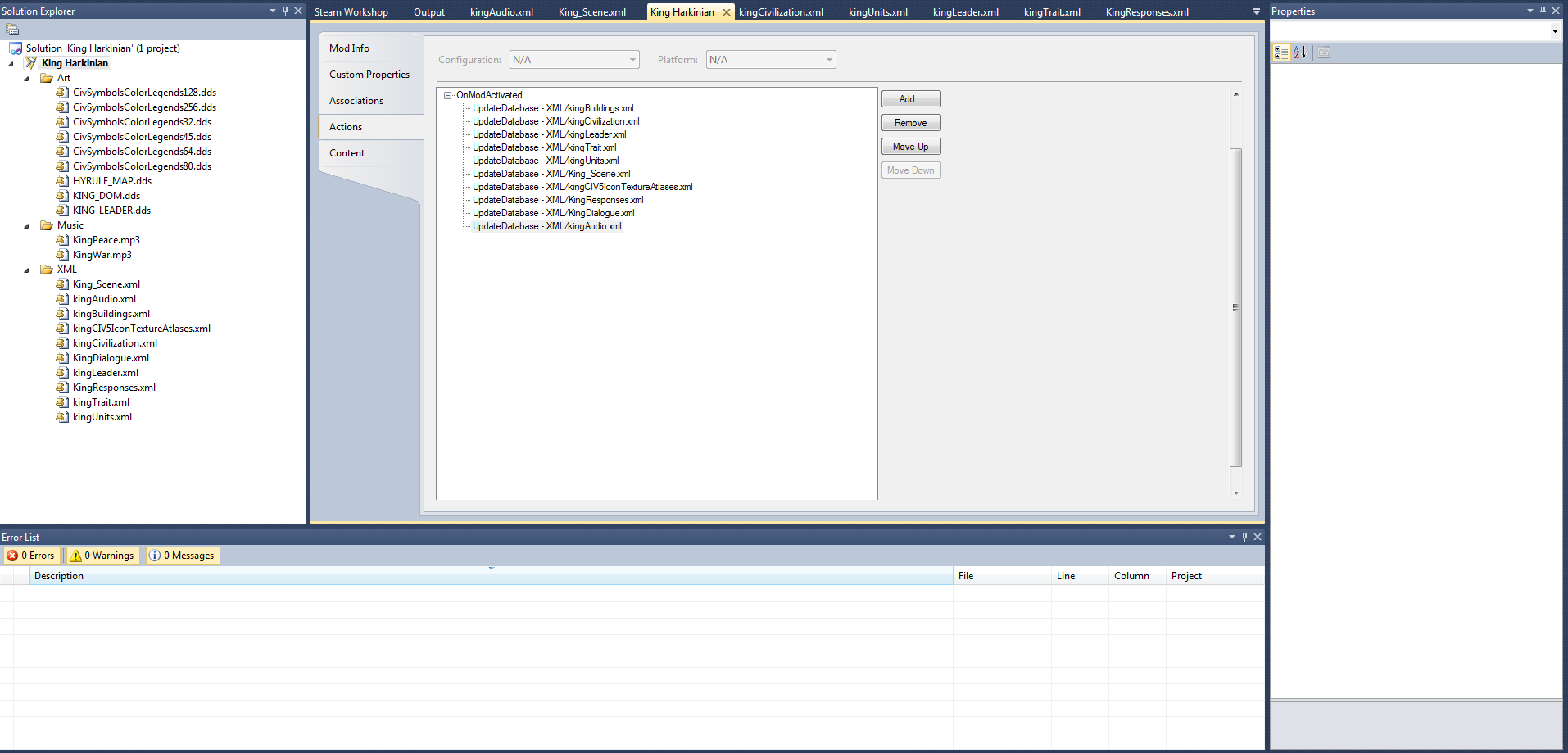Viewport: 1568px width, 753px height.
Task: Open the kingAudio.xml document tab
Action: (501, 12)
